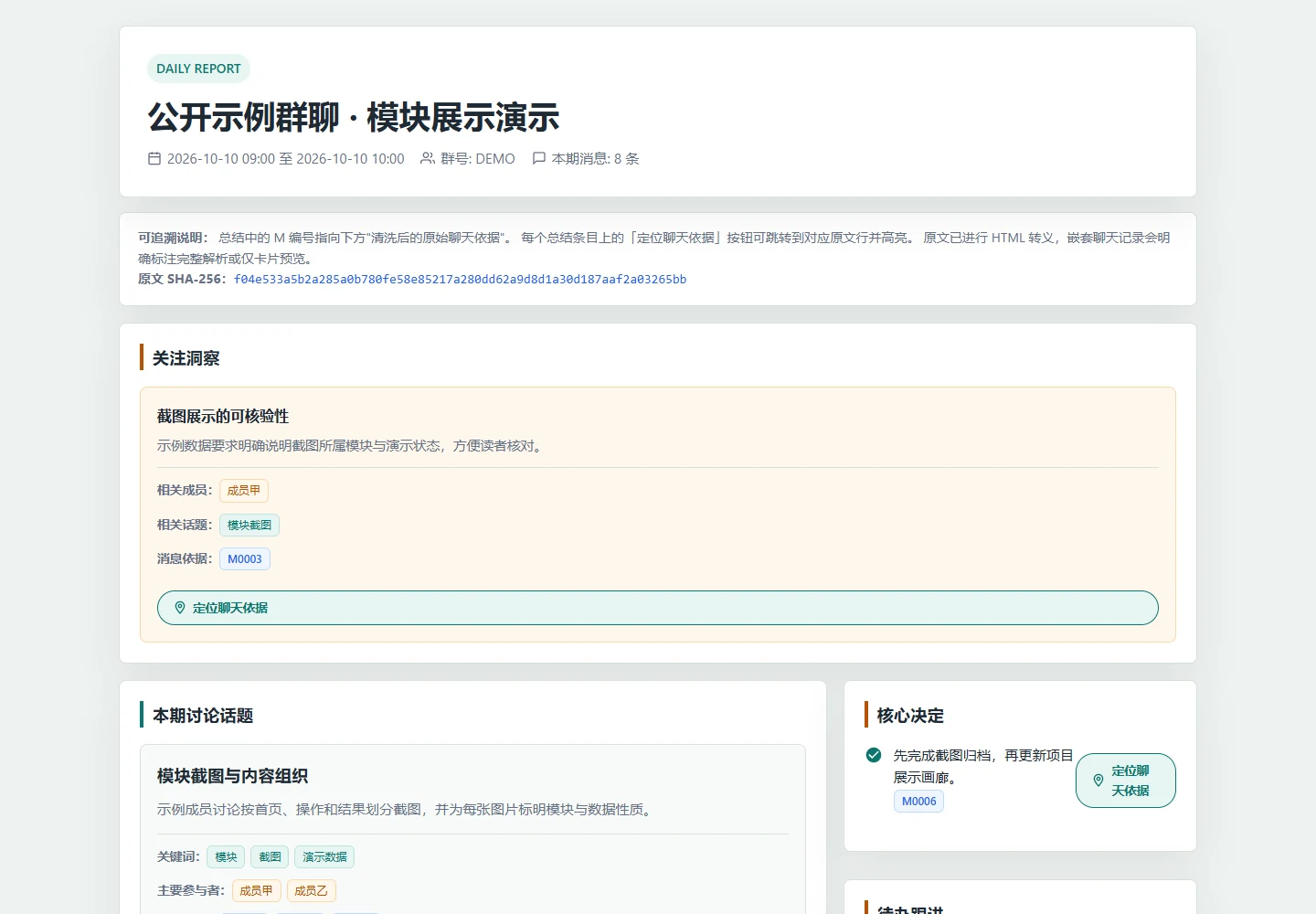
Task: Click the insight description starting 示例数据要求
Action: (x=352, y=446)
